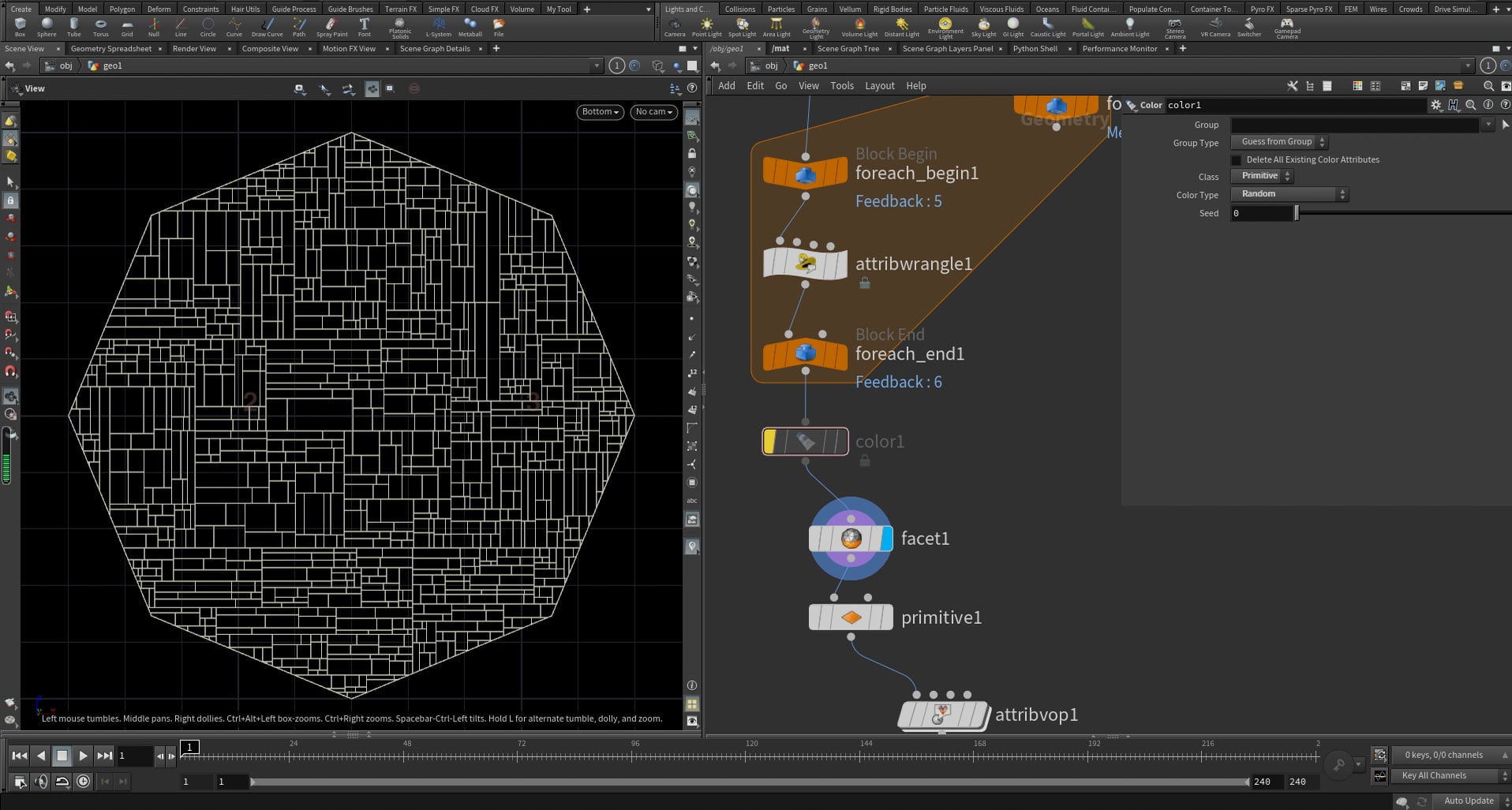
Task: Switch to the Python Shell tab
Action: pyautogui.click(x=1035, y=49)
